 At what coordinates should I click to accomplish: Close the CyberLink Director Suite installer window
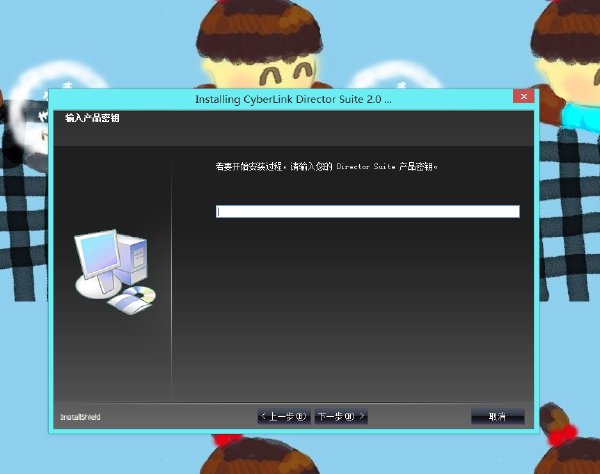[x=523, y=96]
